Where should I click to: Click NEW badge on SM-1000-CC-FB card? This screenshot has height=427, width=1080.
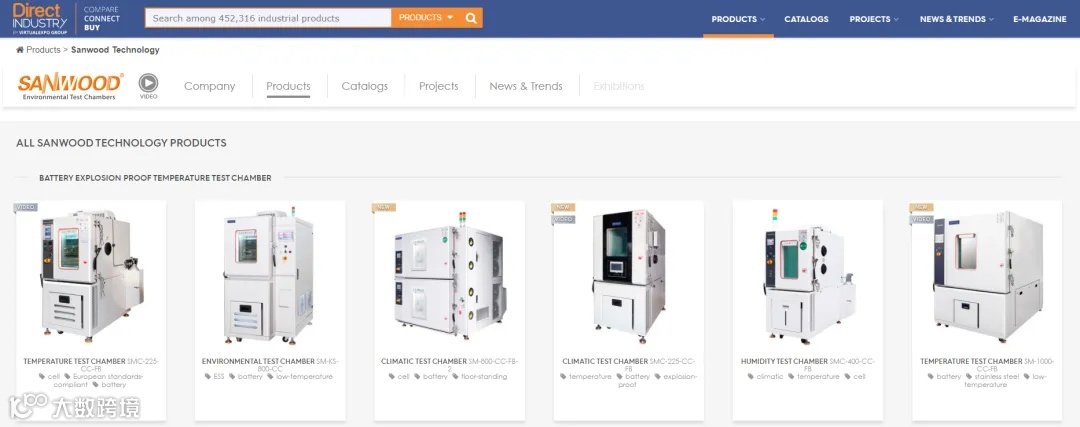coord(921,207)
